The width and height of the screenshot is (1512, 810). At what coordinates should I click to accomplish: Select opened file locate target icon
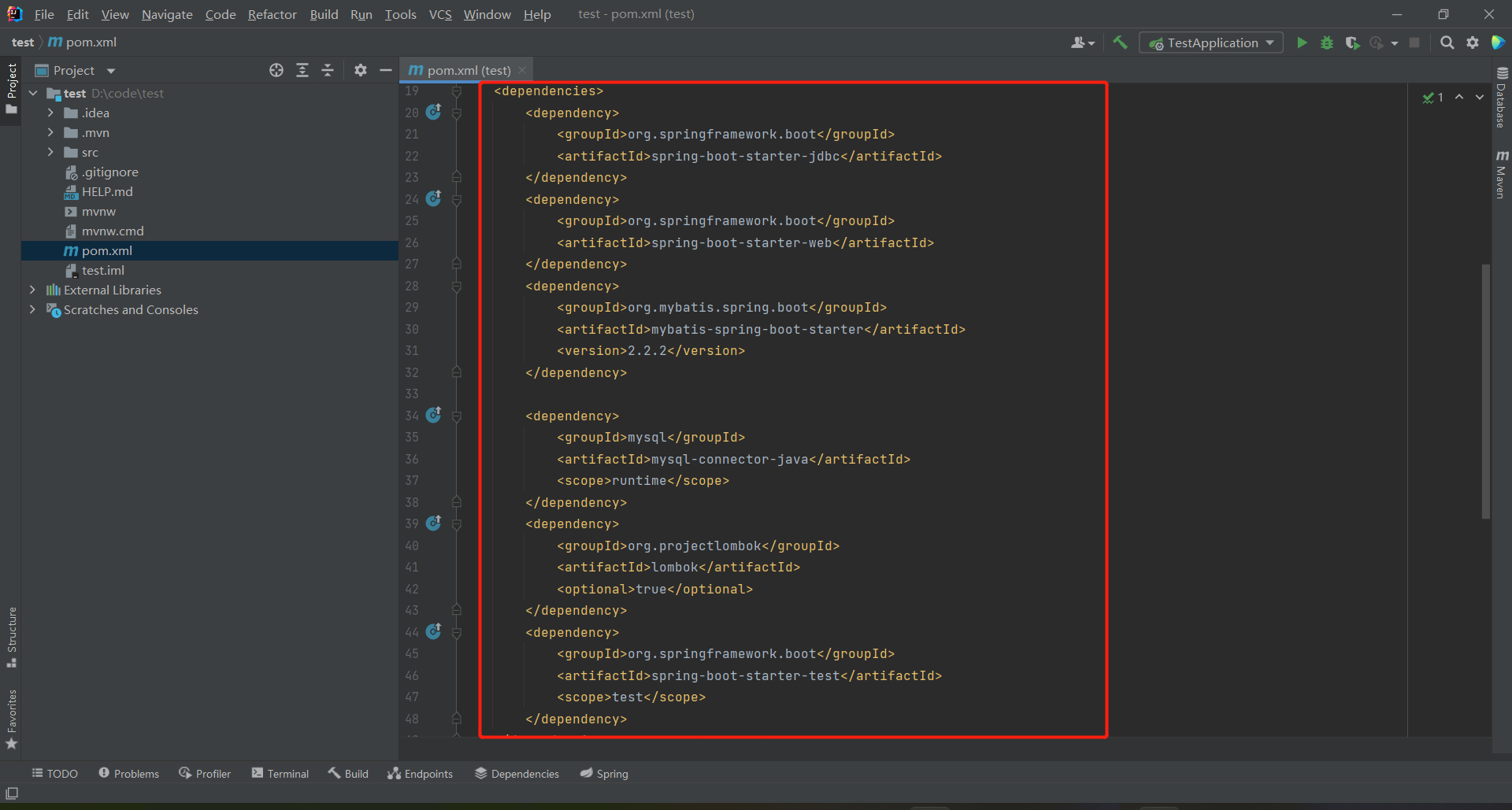coord(276,70)
